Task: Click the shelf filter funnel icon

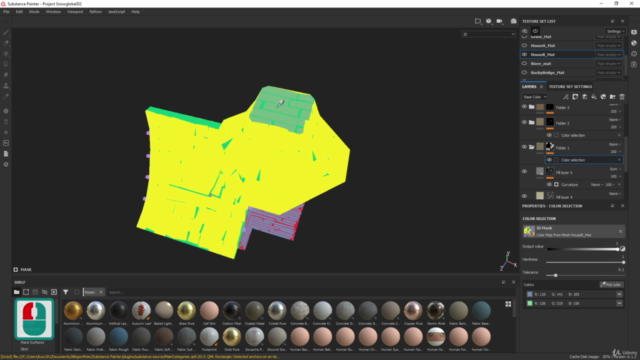Action: point(66,292)
